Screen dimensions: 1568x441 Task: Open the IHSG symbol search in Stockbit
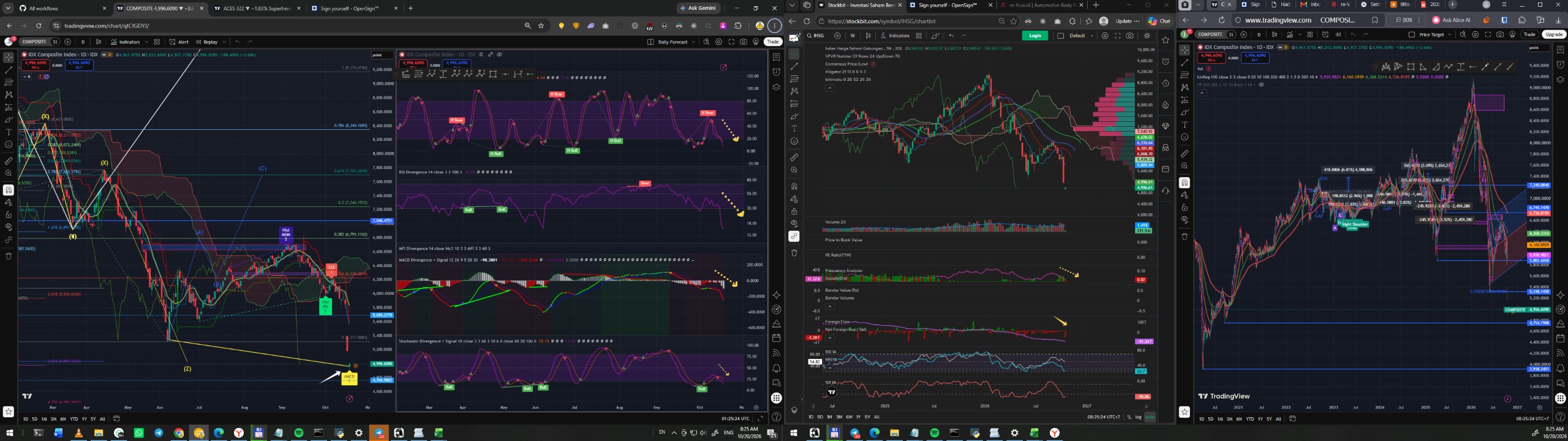(815, 36)
